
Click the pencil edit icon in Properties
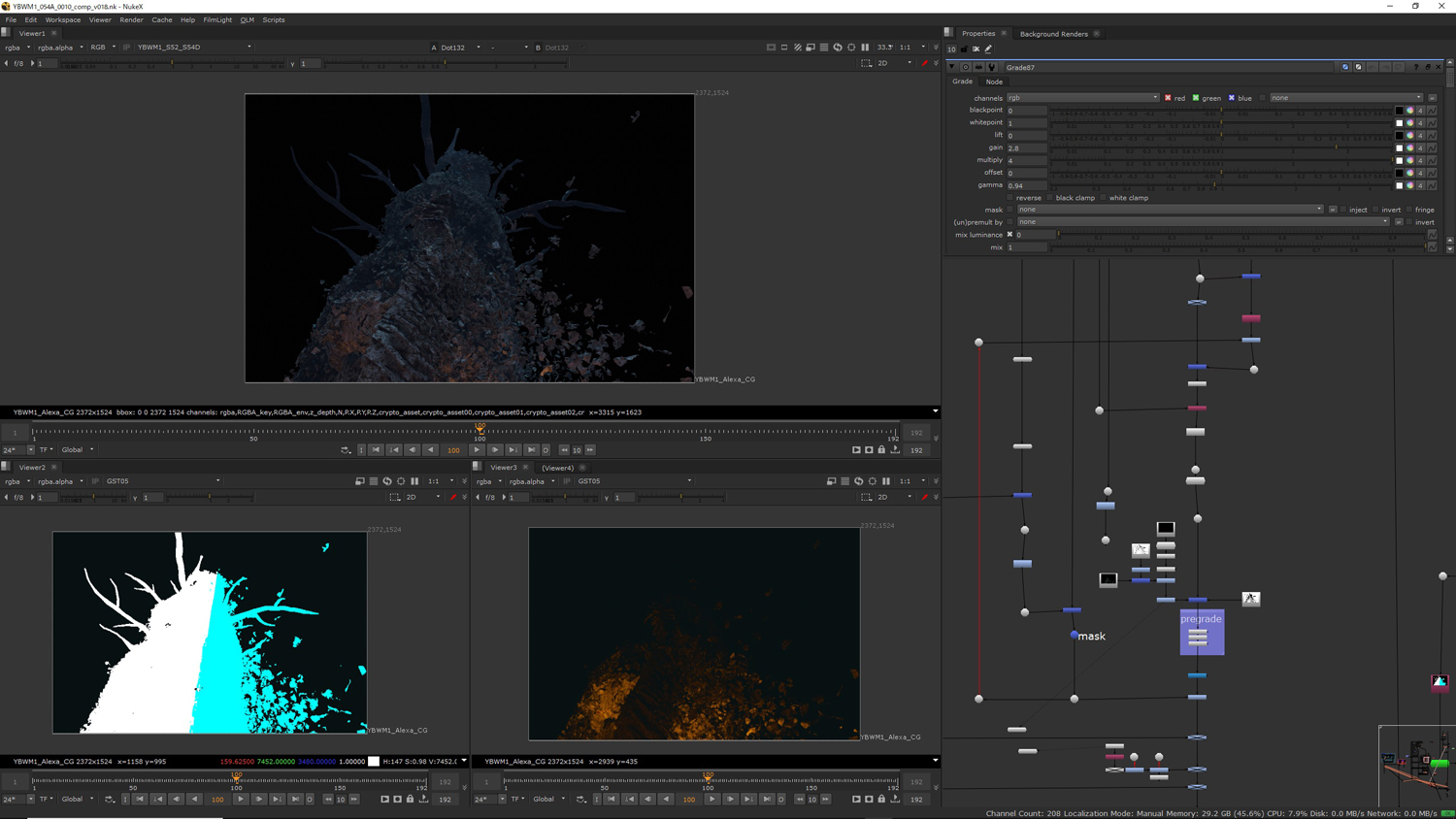pos(988,49)
